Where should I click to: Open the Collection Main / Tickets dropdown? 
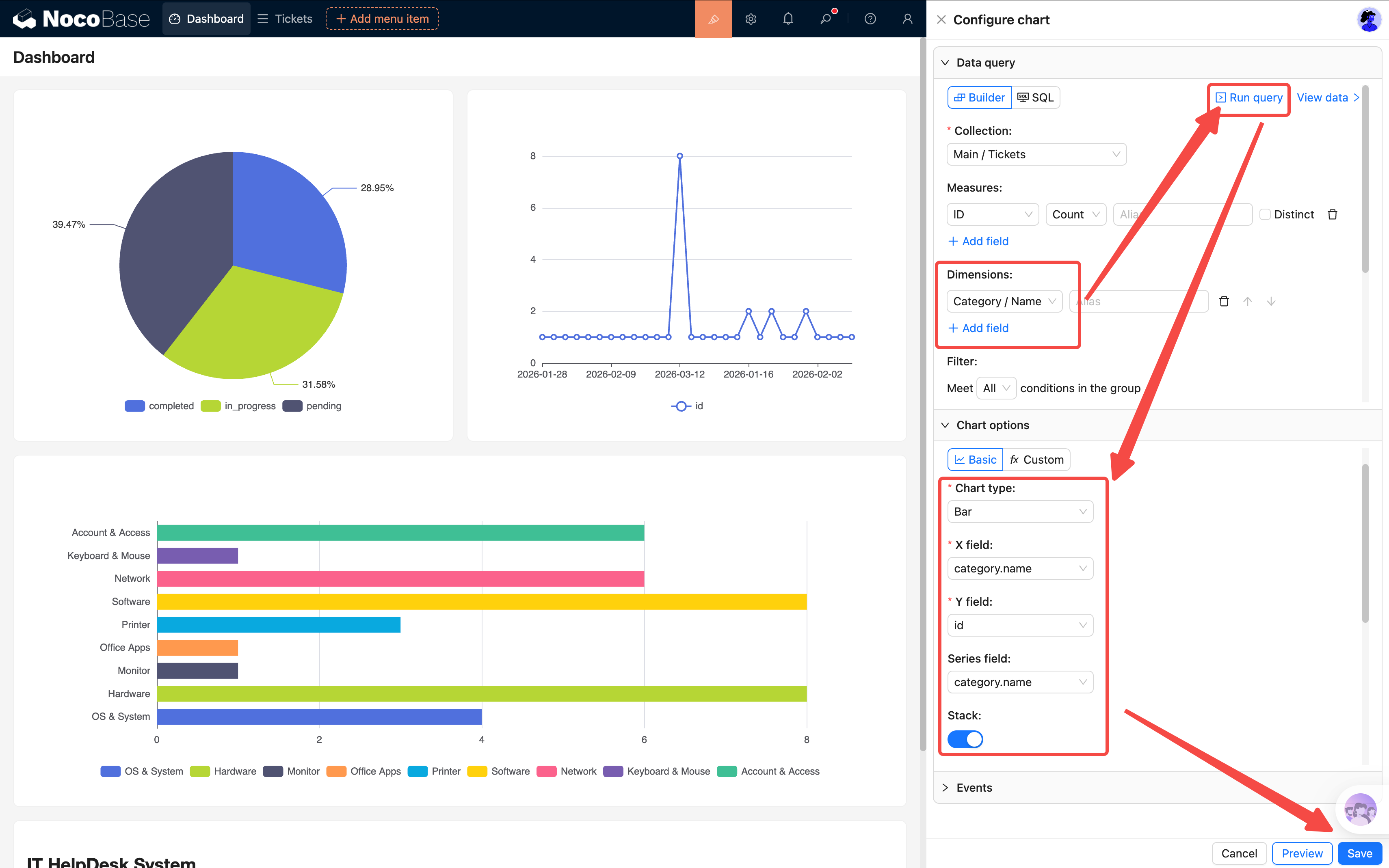coord(1036,154)
